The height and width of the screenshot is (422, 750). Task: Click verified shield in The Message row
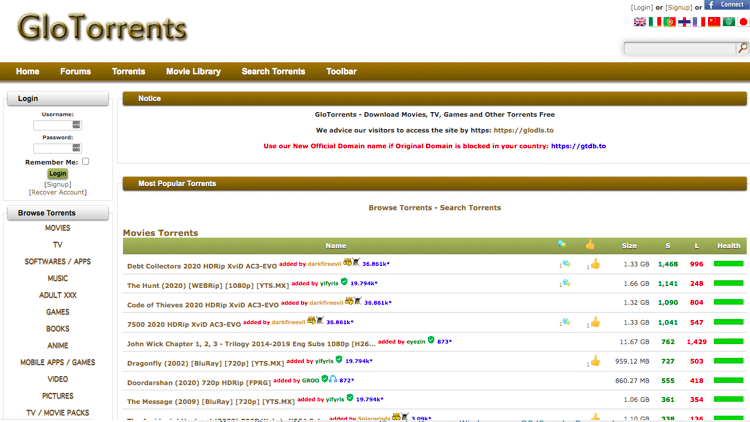click(x=350, y=398)
